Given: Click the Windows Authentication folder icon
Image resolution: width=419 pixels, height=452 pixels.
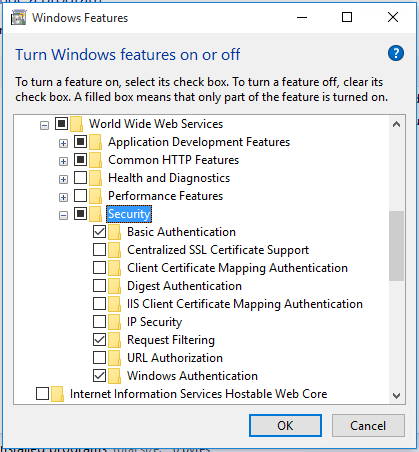Looking at the screenshot, I should (115, 376).
